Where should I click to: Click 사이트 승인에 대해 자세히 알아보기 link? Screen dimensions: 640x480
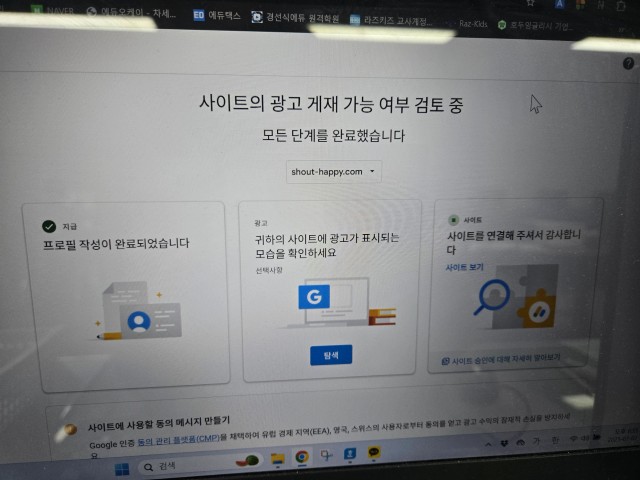pos(503,358)
